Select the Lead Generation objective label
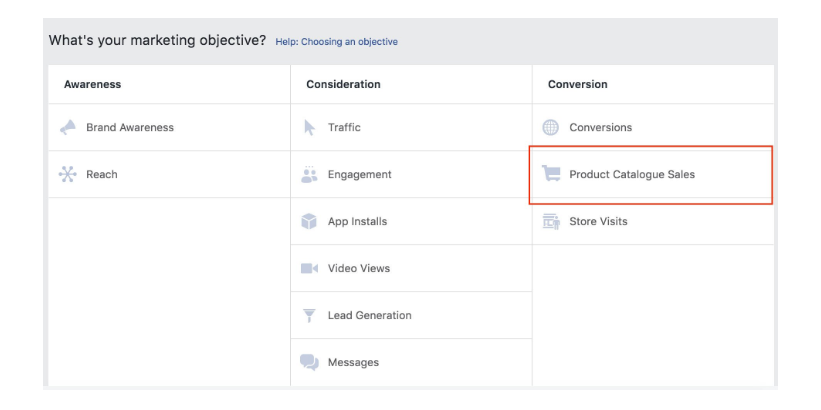The height and width of the screenshot is (410, 821). [x=370, y=315]
